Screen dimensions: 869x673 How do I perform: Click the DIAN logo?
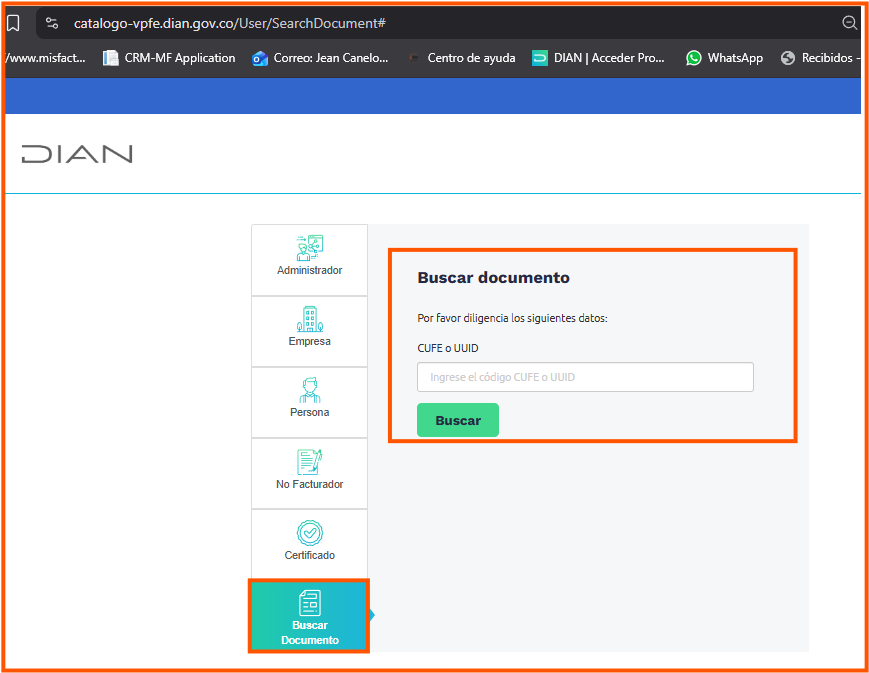click(77, 154)
